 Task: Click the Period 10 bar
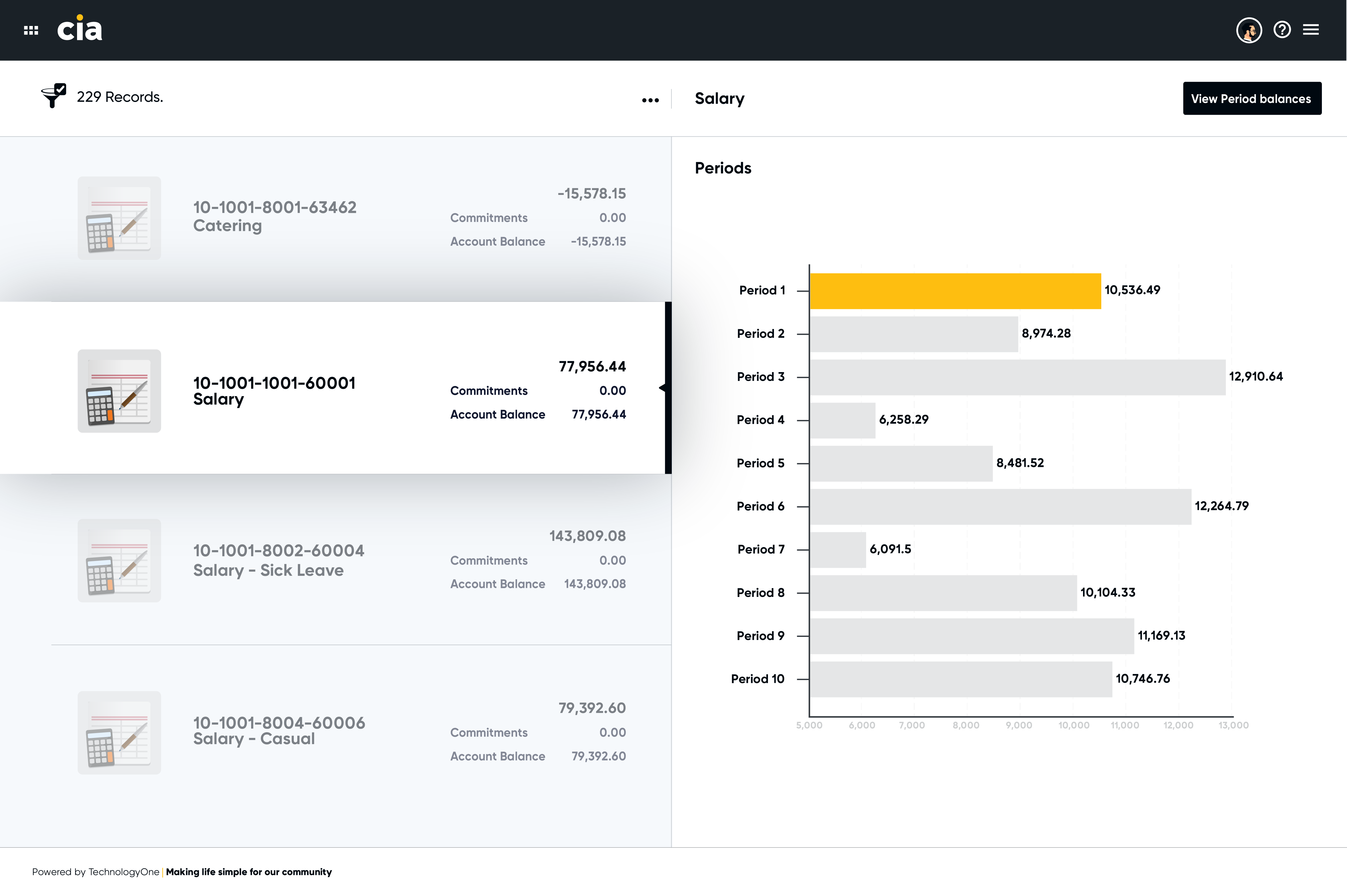(961, 679)
